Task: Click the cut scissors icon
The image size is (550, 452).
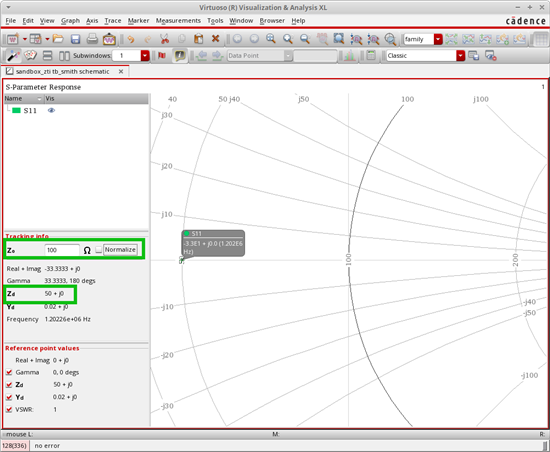Action: 164,39
